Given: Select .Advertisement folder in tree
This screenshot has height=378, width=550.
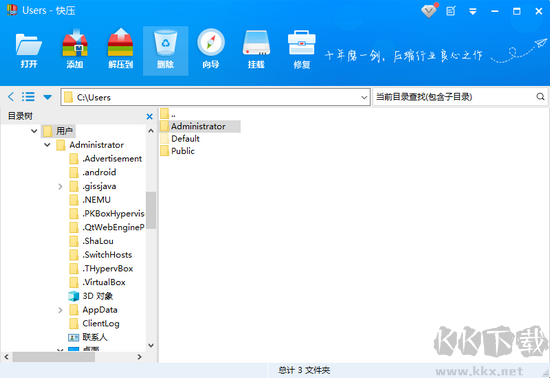Looking at the screenshot, I should [x=106, y=159].
